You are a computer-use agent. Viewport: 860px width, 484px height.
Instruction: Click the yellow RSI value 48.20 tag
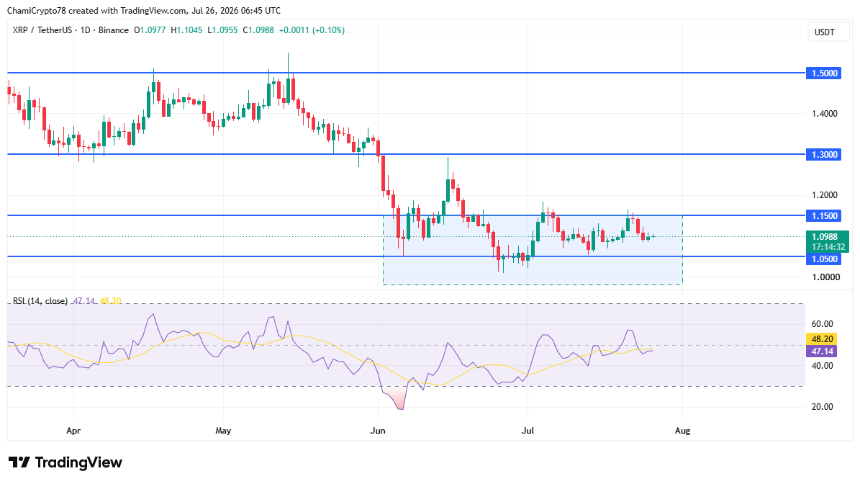tap(821, 339)
